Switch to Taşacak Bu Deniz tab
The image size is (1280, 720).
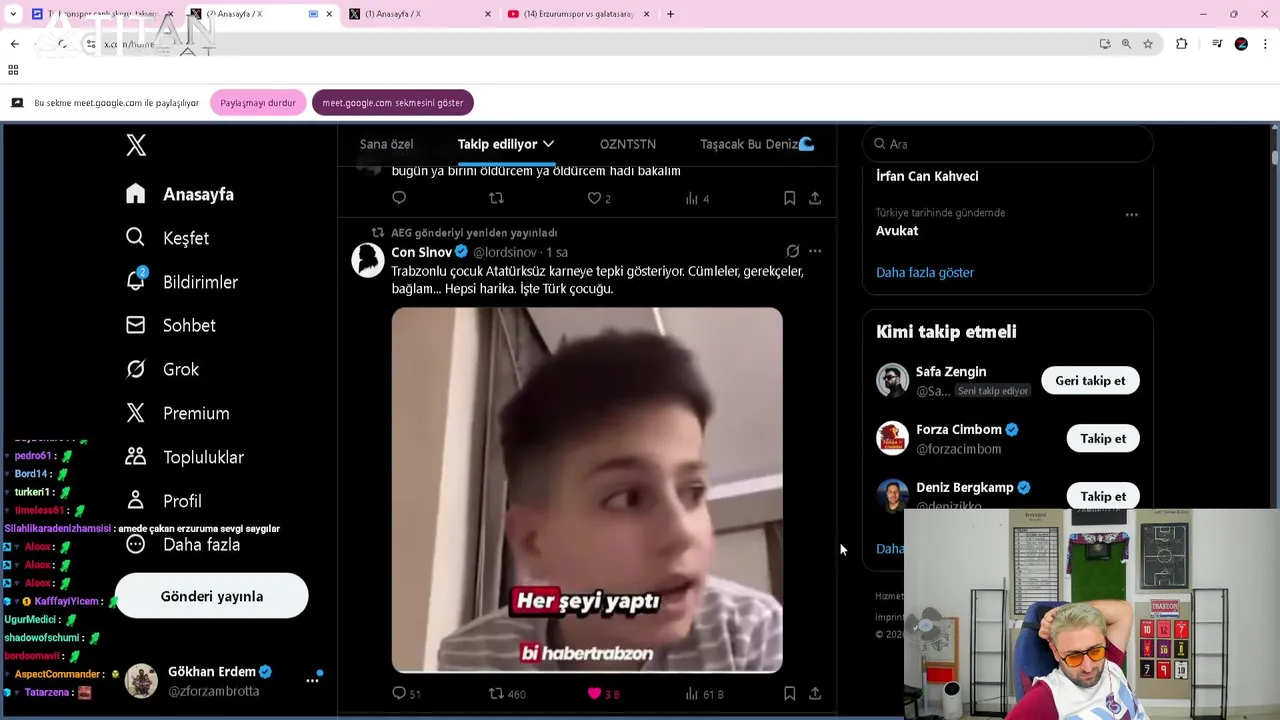tap(757, 144)
